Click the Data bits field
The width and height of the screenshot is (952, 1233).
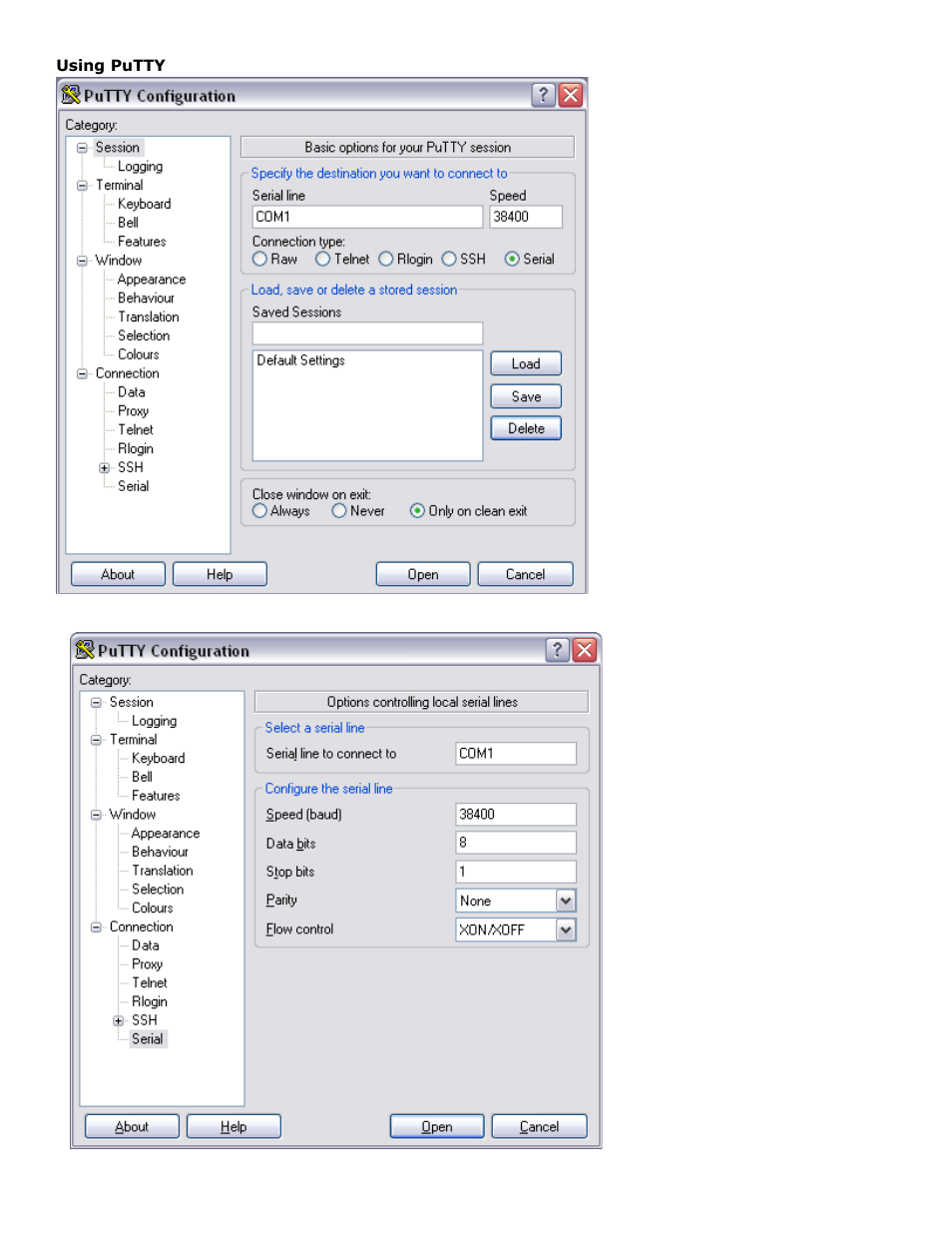click(516, 843)
